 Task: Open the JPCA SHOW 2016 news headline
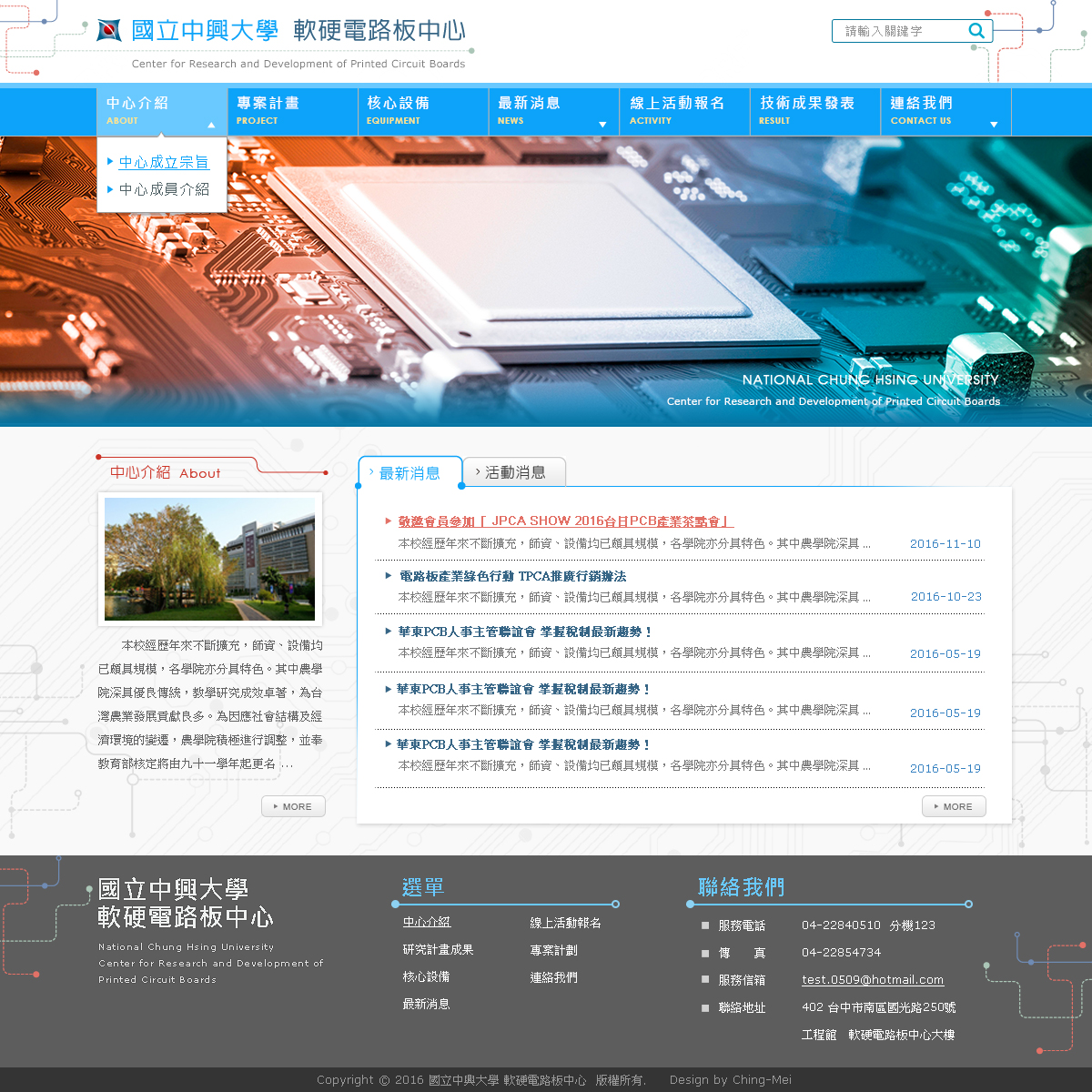[565, 521]
